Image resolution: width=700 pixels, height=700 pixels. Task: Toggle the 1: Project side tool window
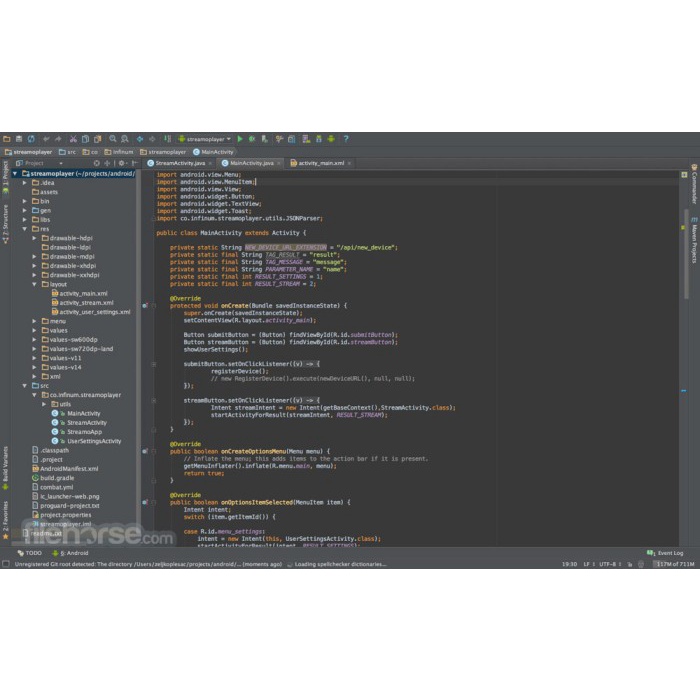pos(5,177)
